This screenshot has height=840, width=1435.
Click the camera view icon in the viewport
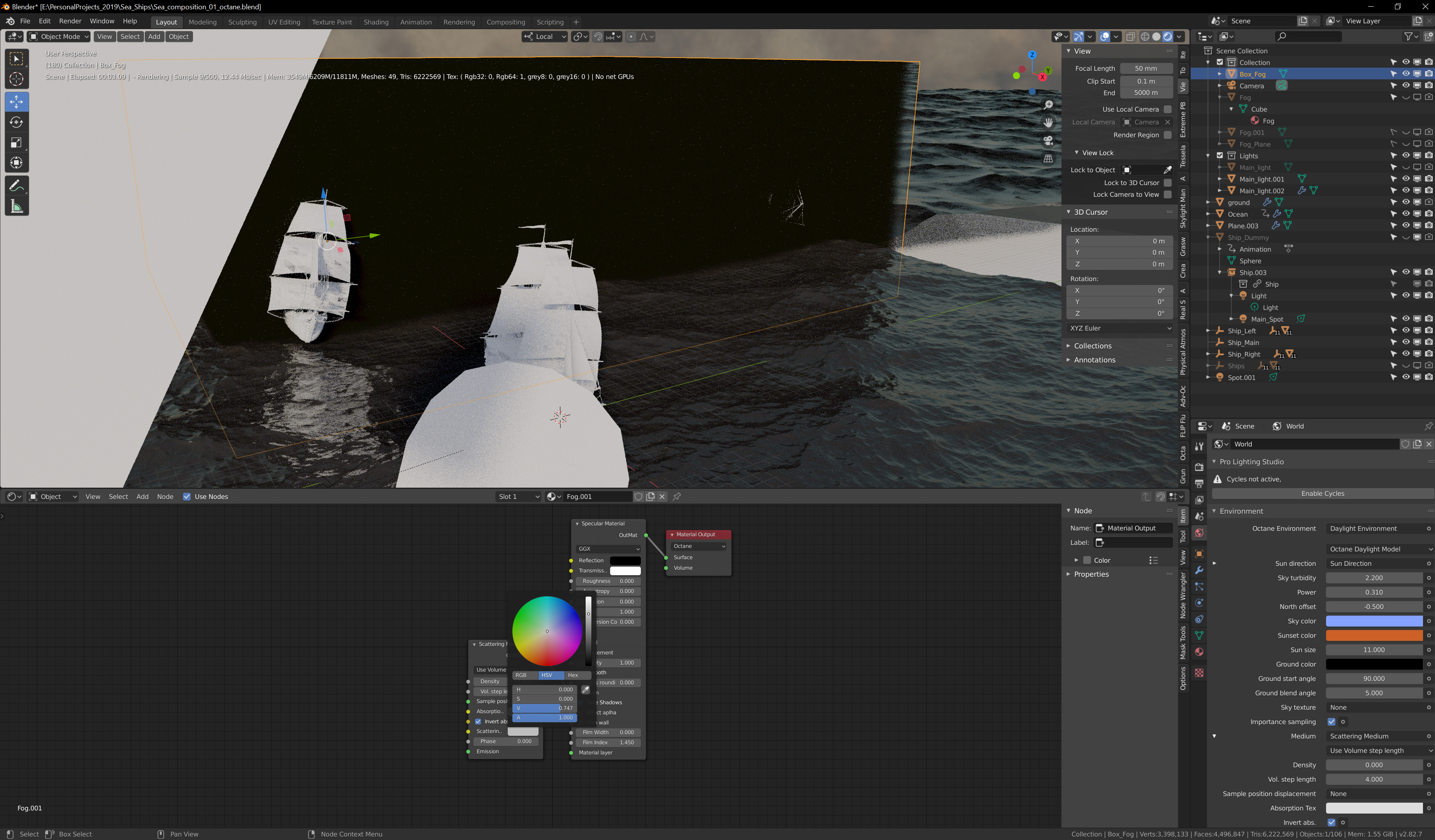(1048, 140)
